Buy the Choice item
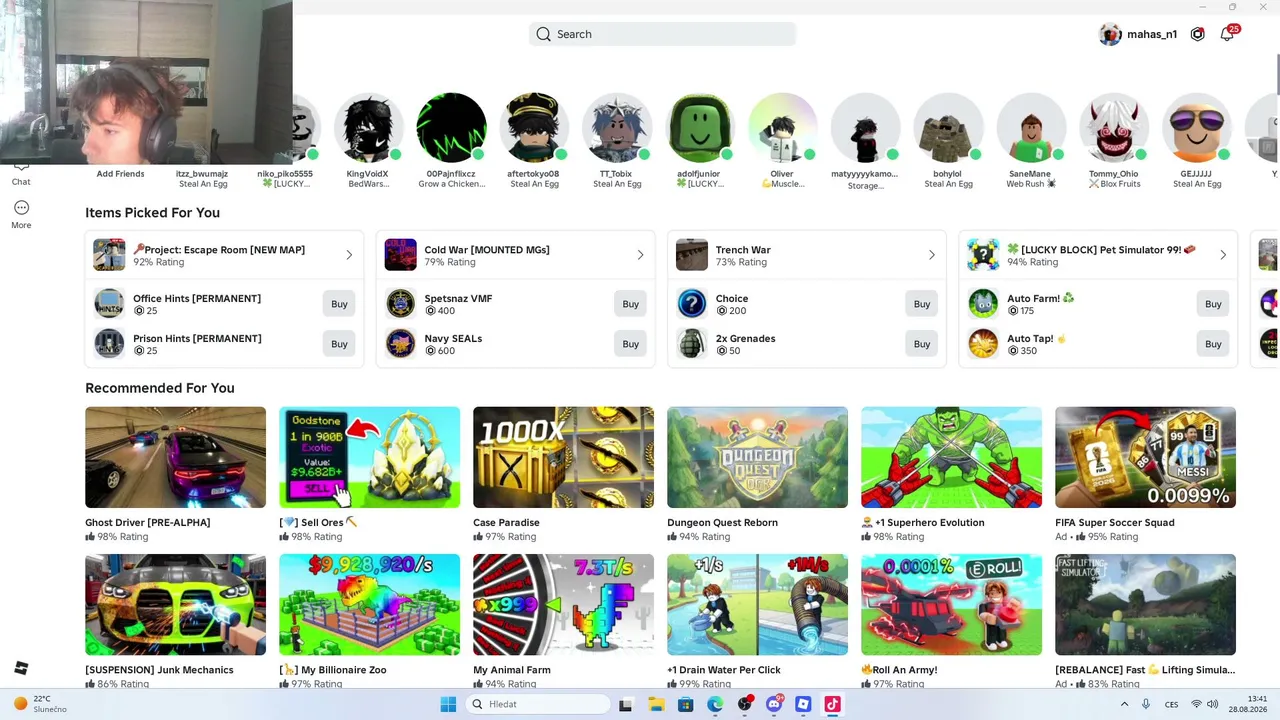The height and width of the screenshot is (720, 1280). [x=921, y=304]
